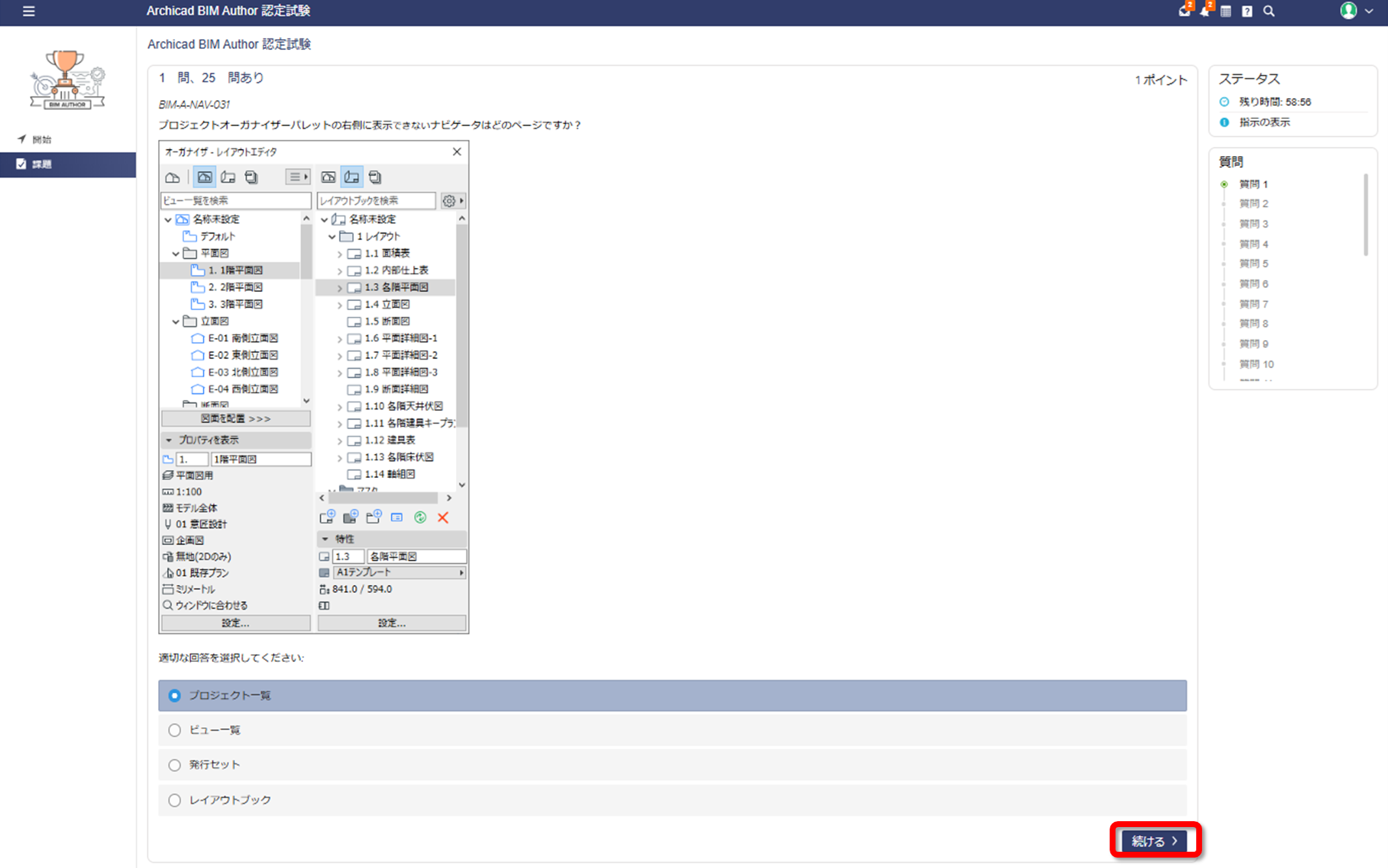Open 課題 in the sidebar
The width and height of the screenshot is (1388, 868).
[x=68, y=164]
